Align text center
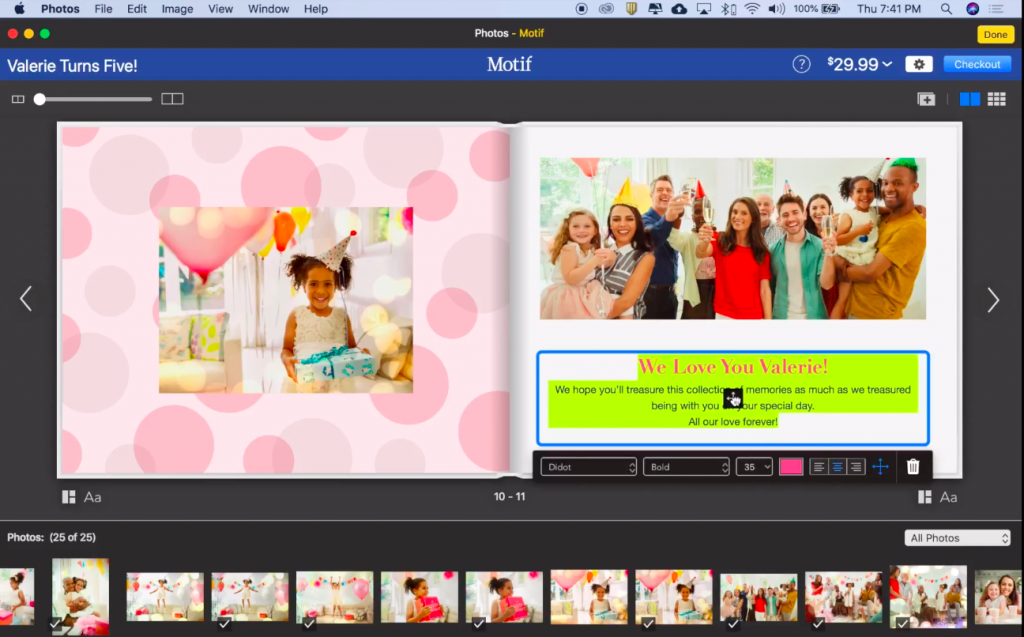The image size is (1024, 637). [837, 466]
